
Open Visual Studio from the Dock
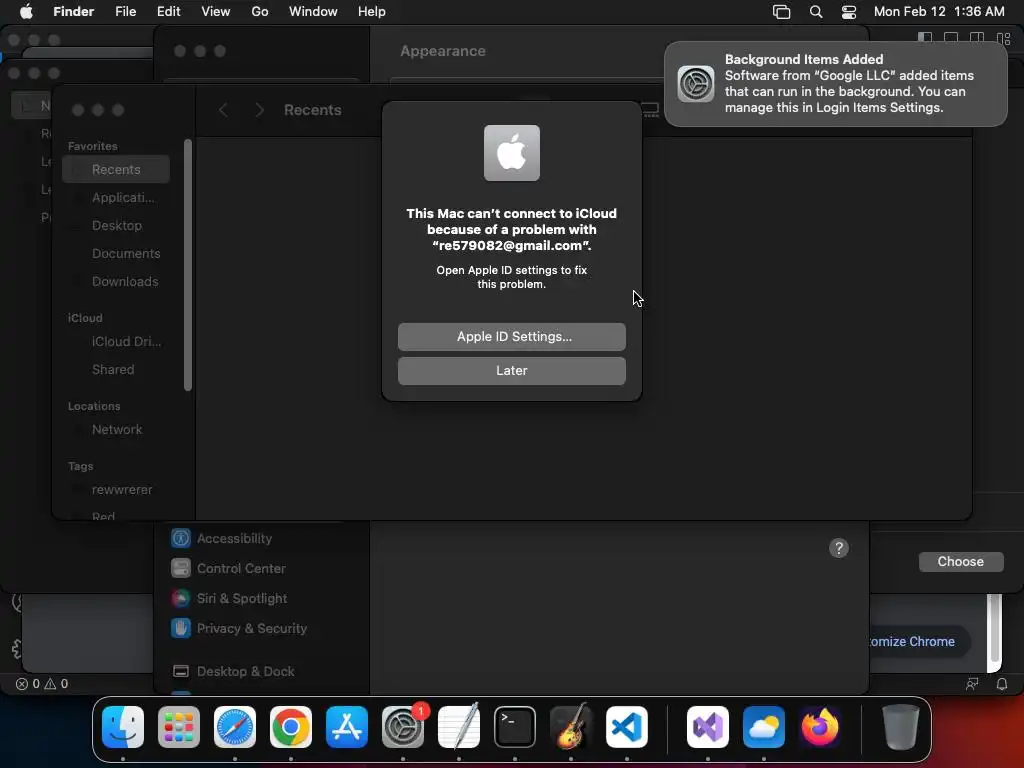click(708, 727)
